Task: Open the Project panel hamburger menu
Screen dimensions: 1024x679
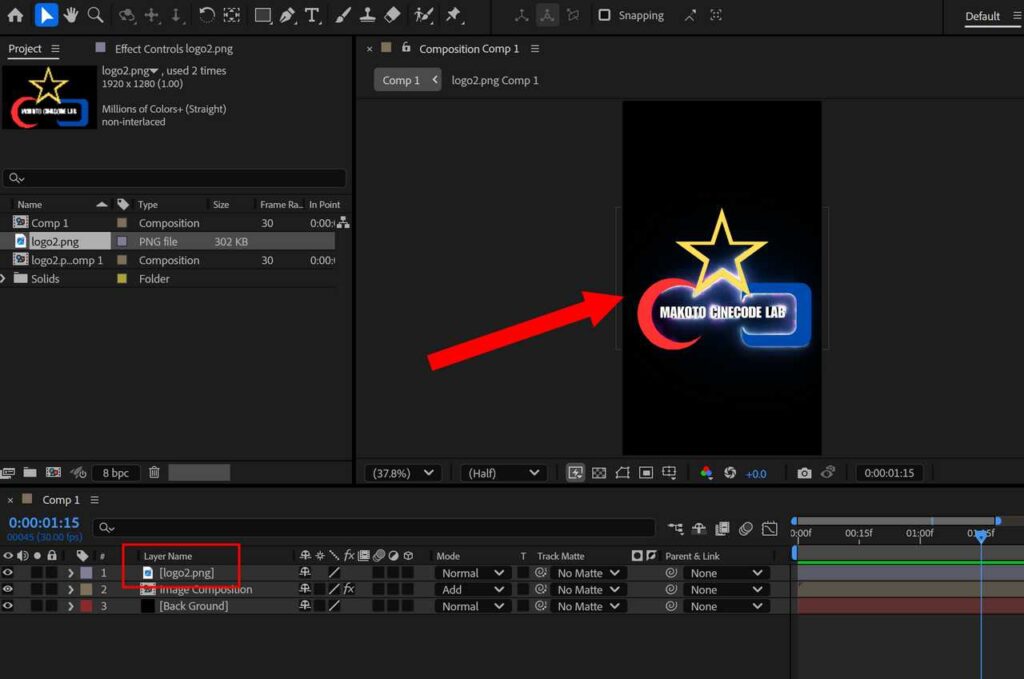Action: [x=55, y=48]
